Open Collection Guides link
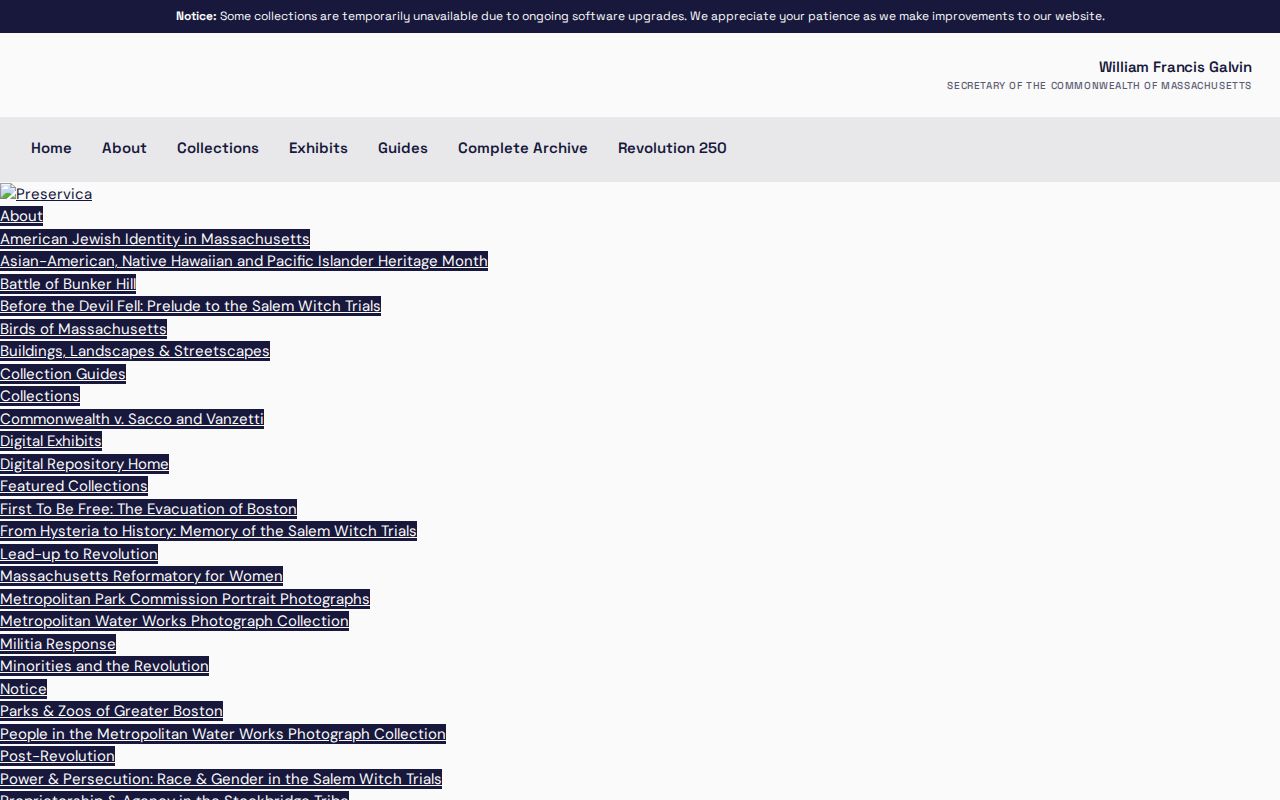The image size is (1280, 800). click(x=63, y=374)
